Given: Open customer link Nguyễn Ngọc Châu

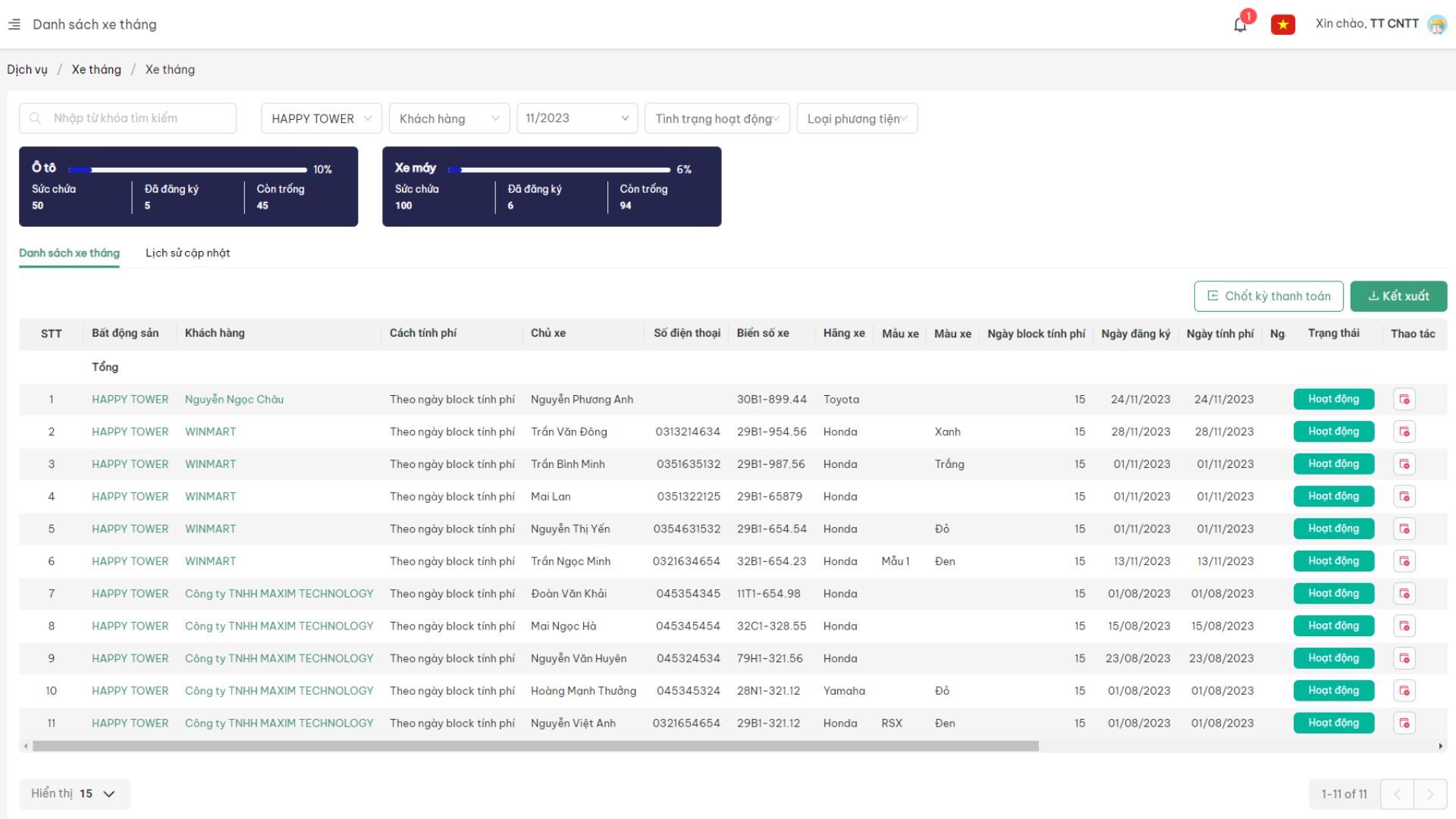Looking at the screenshot, I should tap(234, 400).
